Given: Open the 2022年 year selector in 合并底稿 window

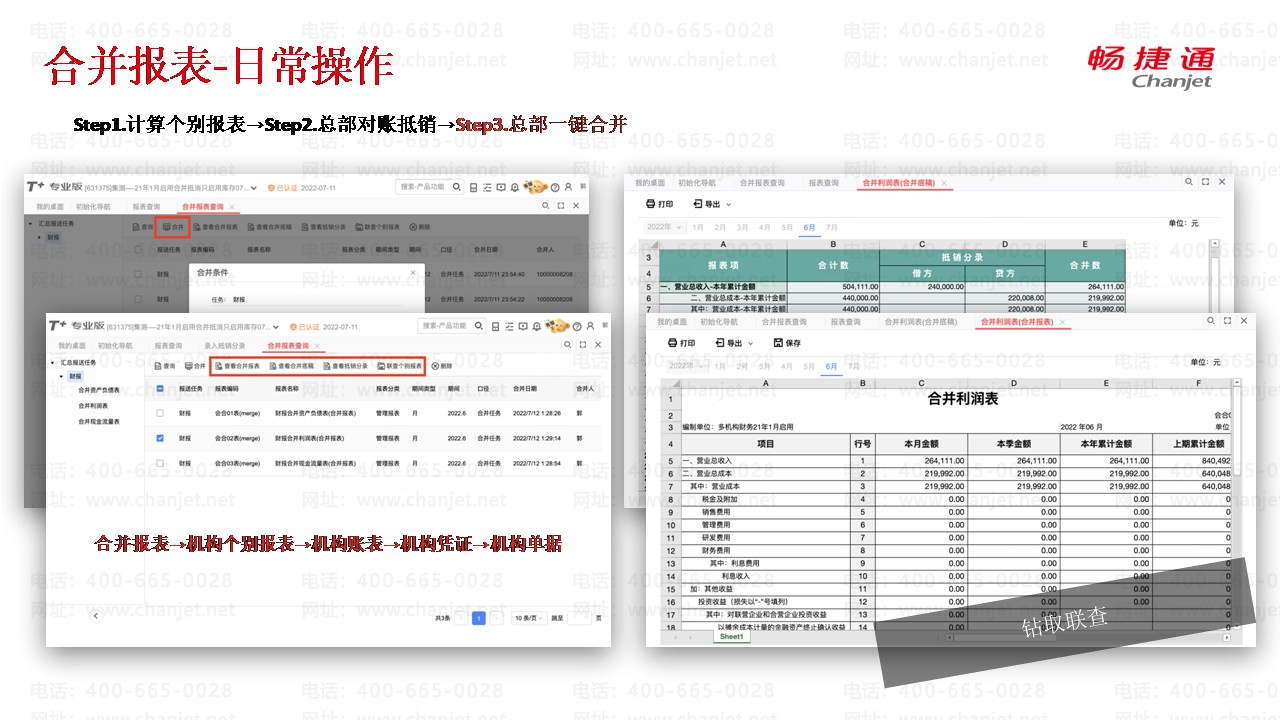Looking at the screenshot, I should tap(664, 227).
